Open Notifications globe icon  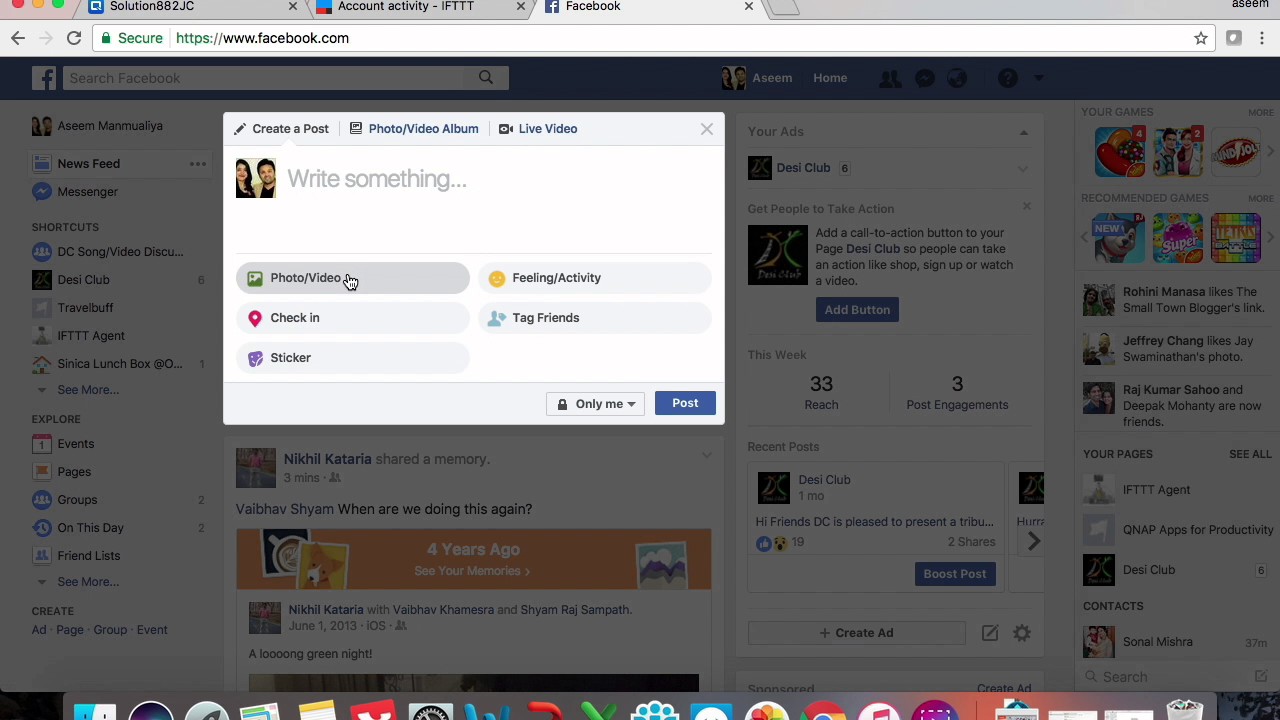point(958,78)
